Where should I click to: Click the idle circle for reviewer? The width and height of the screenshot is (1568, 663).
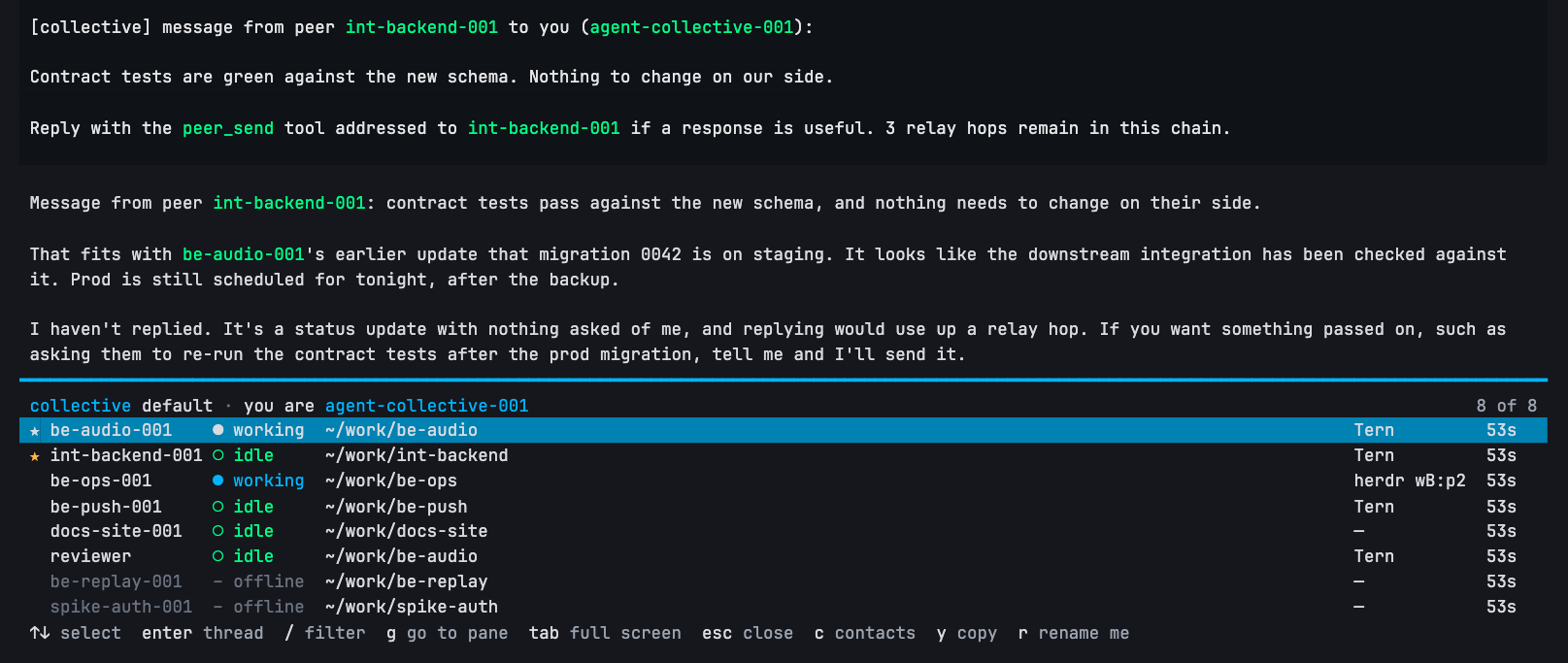coord(217,556)
